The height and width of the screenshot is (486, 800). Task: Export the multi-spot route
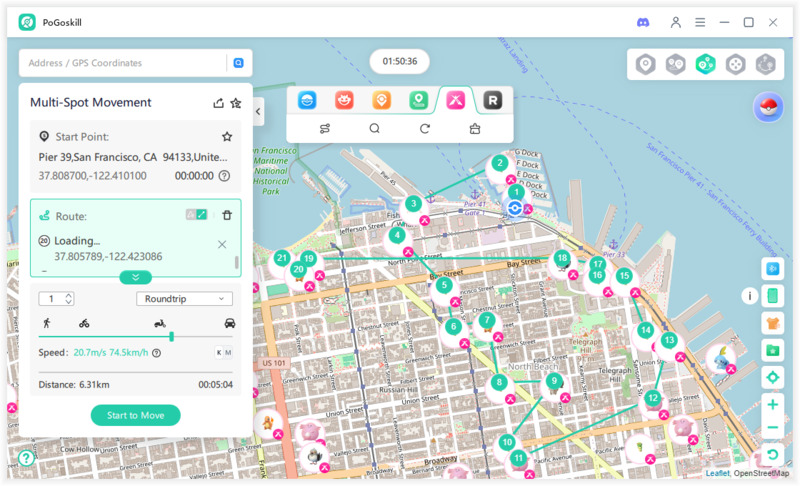(x=218, y=102)
